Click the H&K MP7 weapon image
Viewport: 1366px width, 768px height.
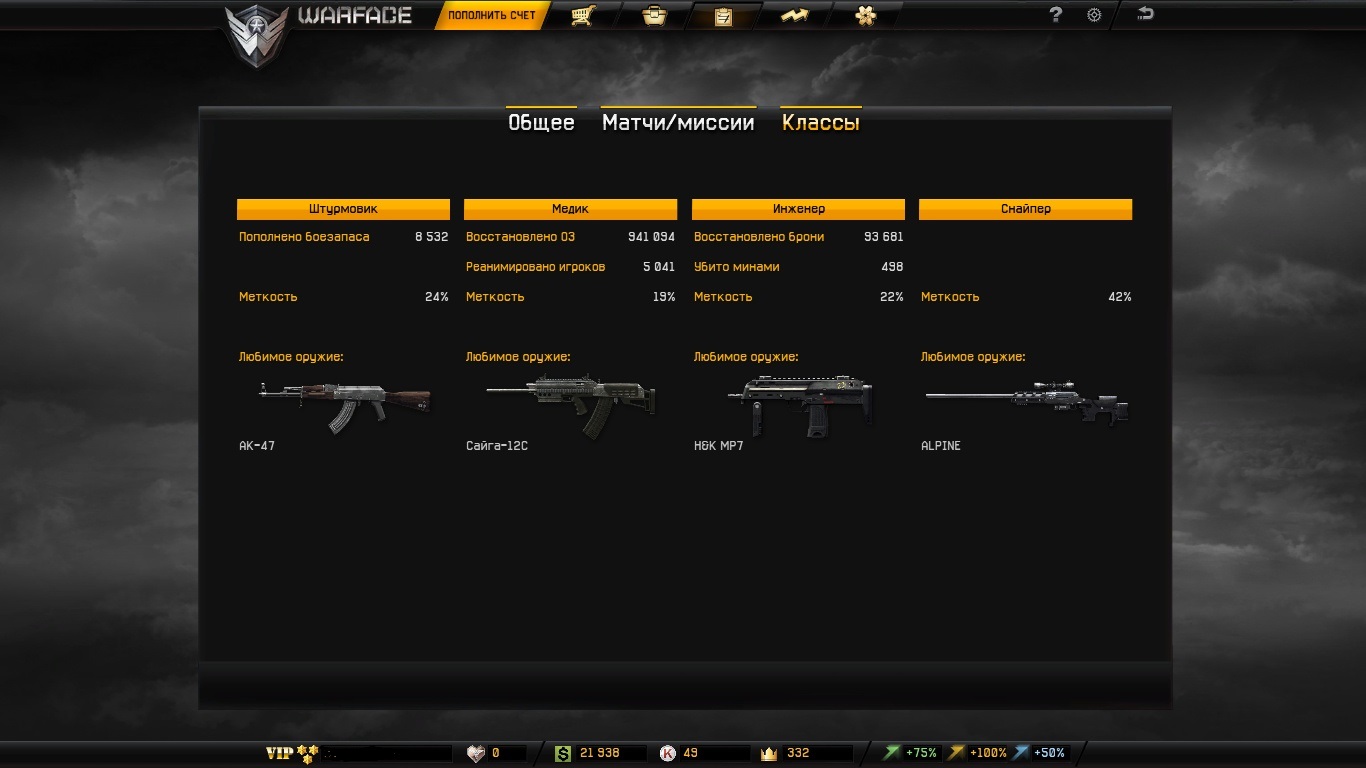(800, 405)
